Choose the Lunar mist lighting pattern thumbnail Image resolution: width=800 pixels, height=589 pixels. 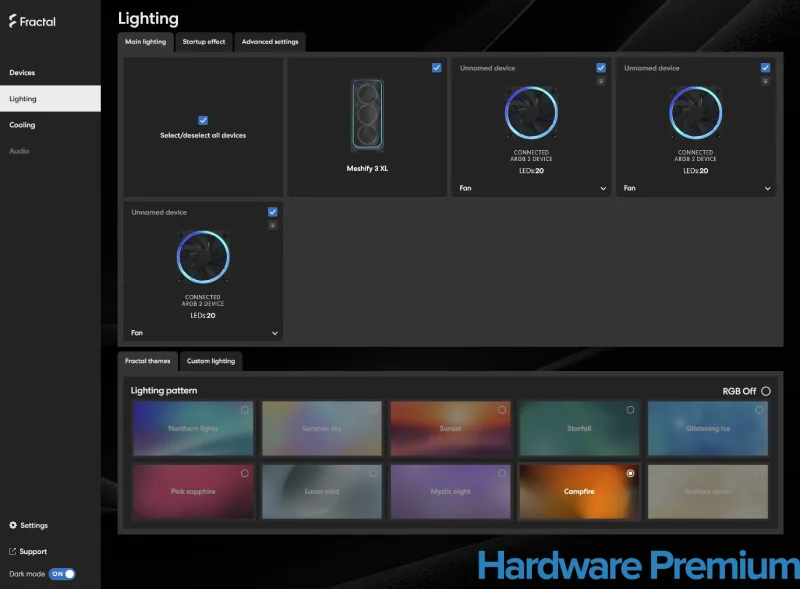pyautogui.click(x=321, y=492)
